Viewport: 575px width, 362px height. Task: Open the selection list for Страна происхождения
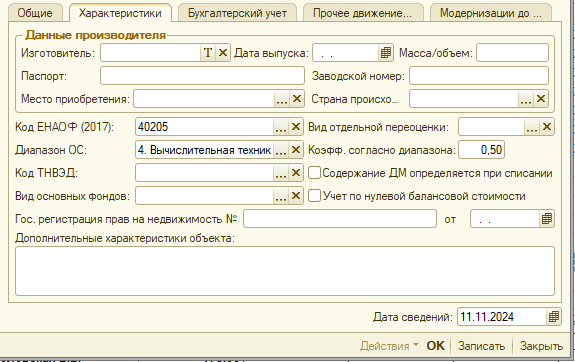click(x=525, y=99)
